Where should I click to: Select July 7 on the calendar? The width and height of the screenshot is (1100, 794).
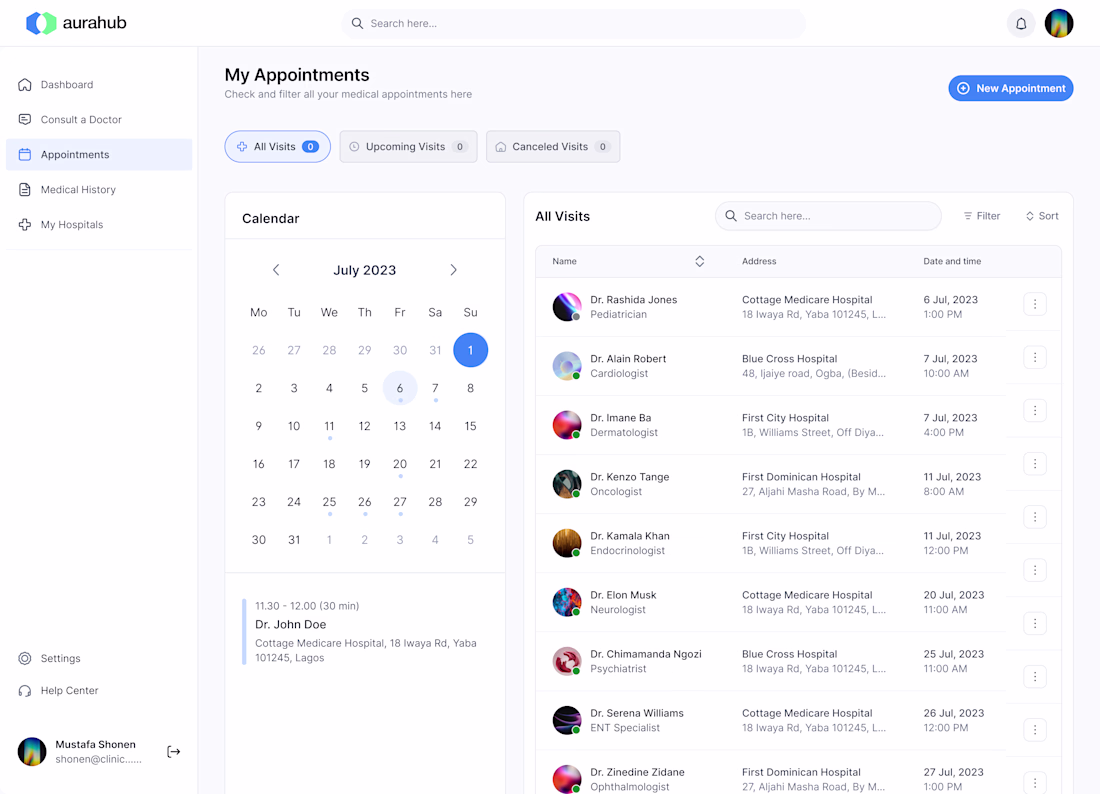click(436, 388)
